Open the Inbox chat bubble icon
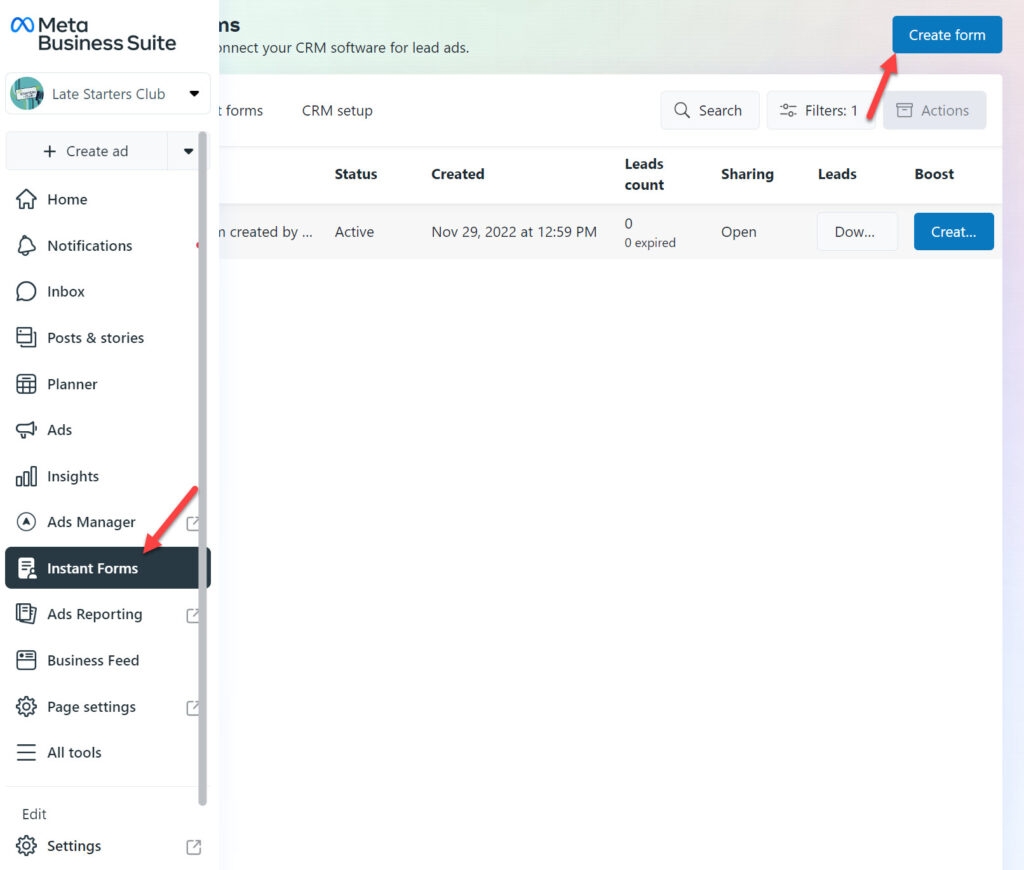The image size is (1024, 870). tap(26, 291)
